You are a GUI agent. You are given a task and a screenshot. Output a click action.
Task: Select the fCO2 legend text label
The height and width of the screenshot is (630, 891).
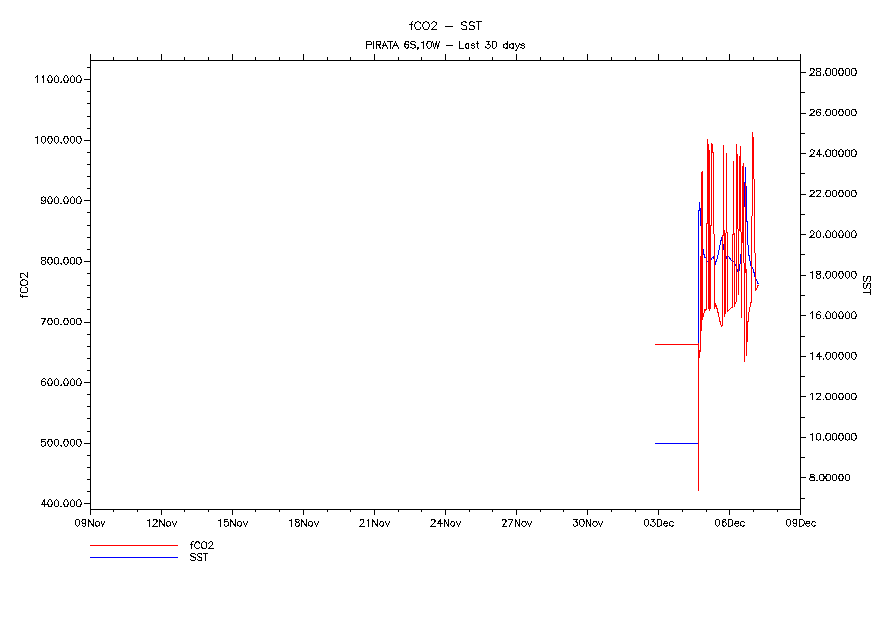202,546
